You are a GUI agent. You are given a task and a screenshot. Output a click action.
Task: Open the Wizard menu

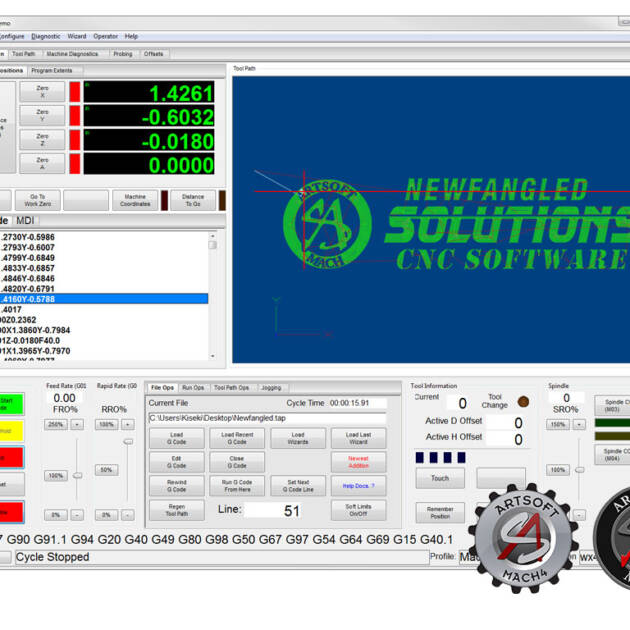tap(77, 36)
